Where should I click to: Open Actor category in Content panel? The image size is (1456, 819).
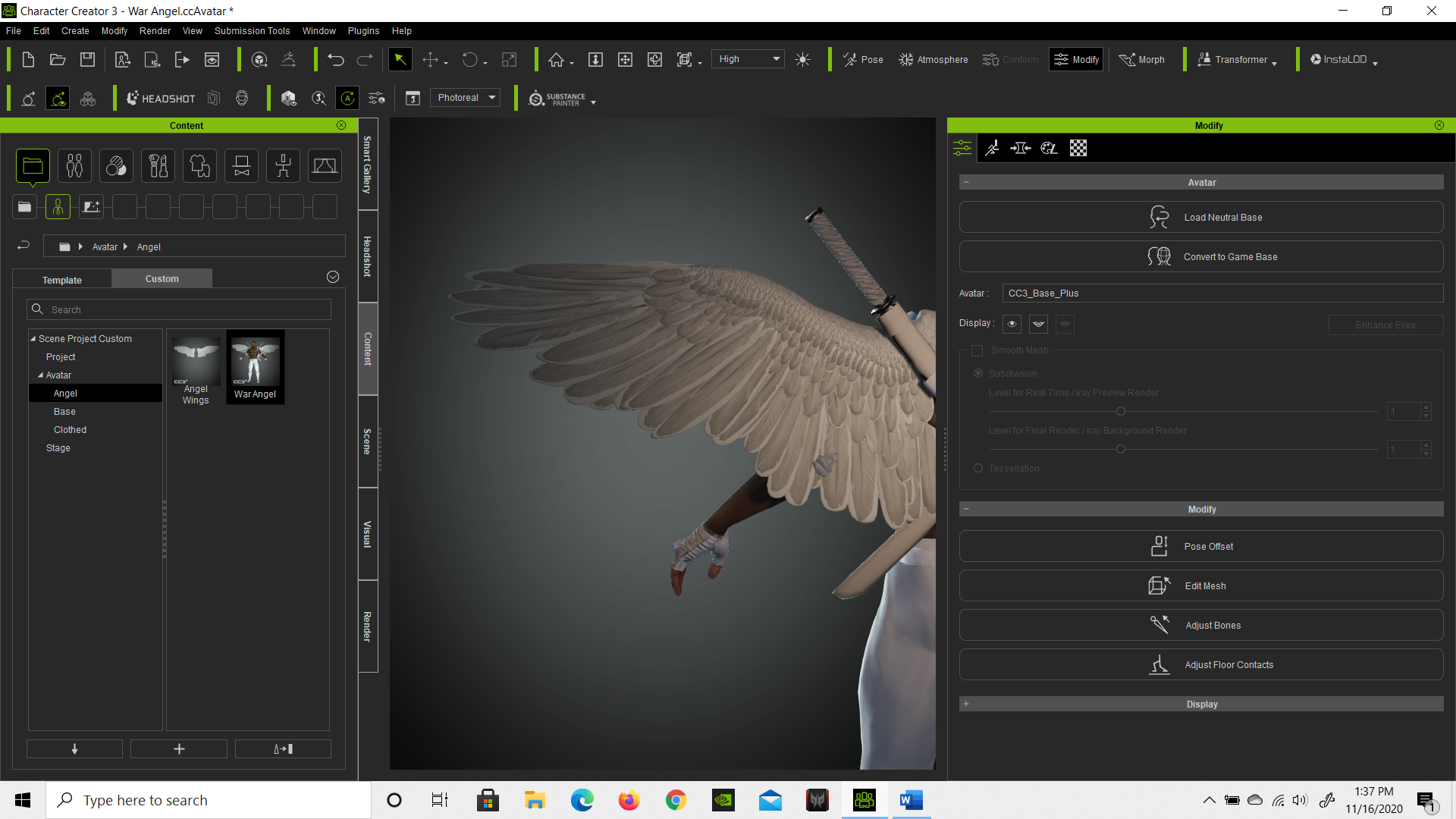point(74,166)
